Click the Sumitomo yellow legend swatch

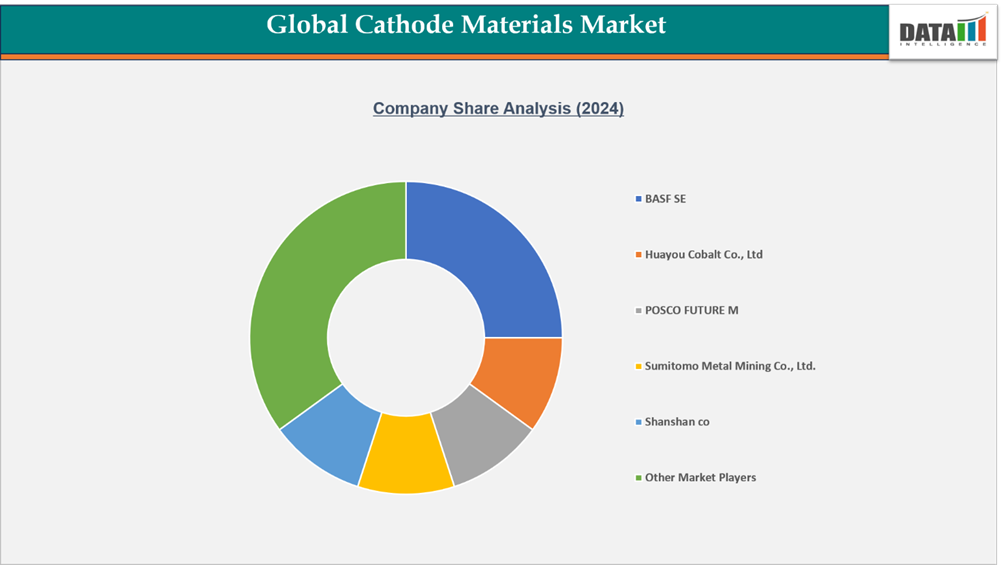pos(638,366)
